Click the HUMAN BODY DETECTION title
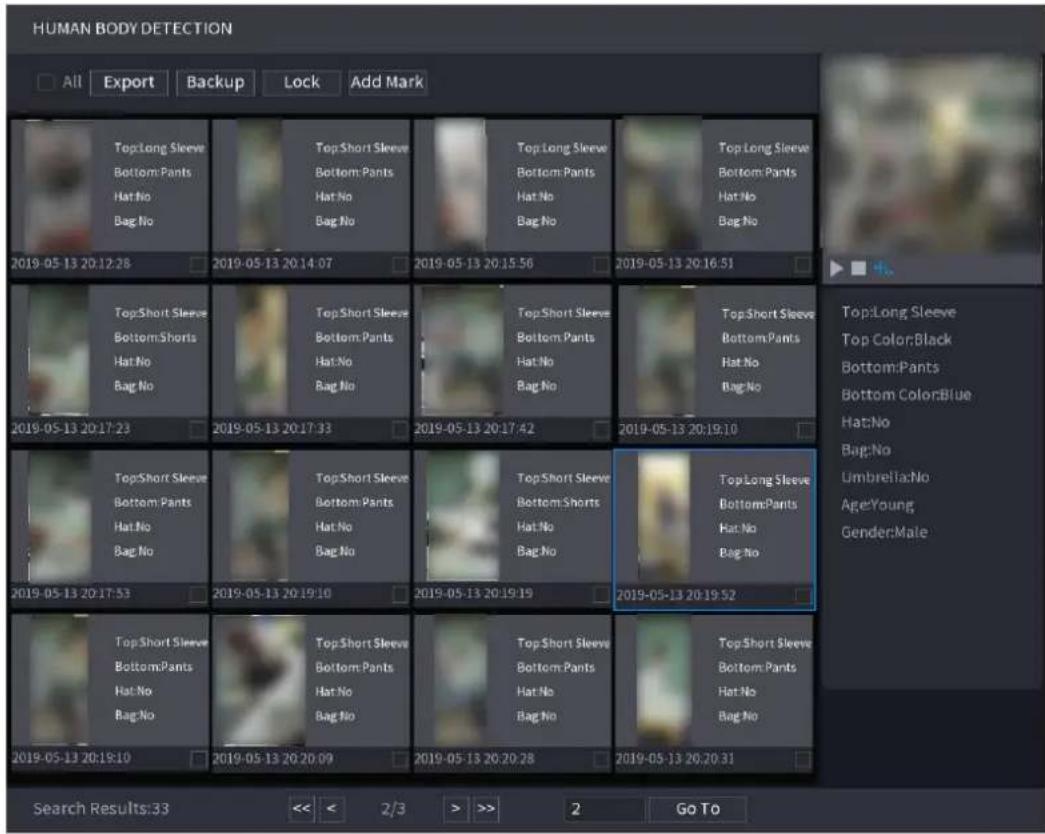Image resolution: width=1045 pixels, height=834 pixels. click(132, 28)
